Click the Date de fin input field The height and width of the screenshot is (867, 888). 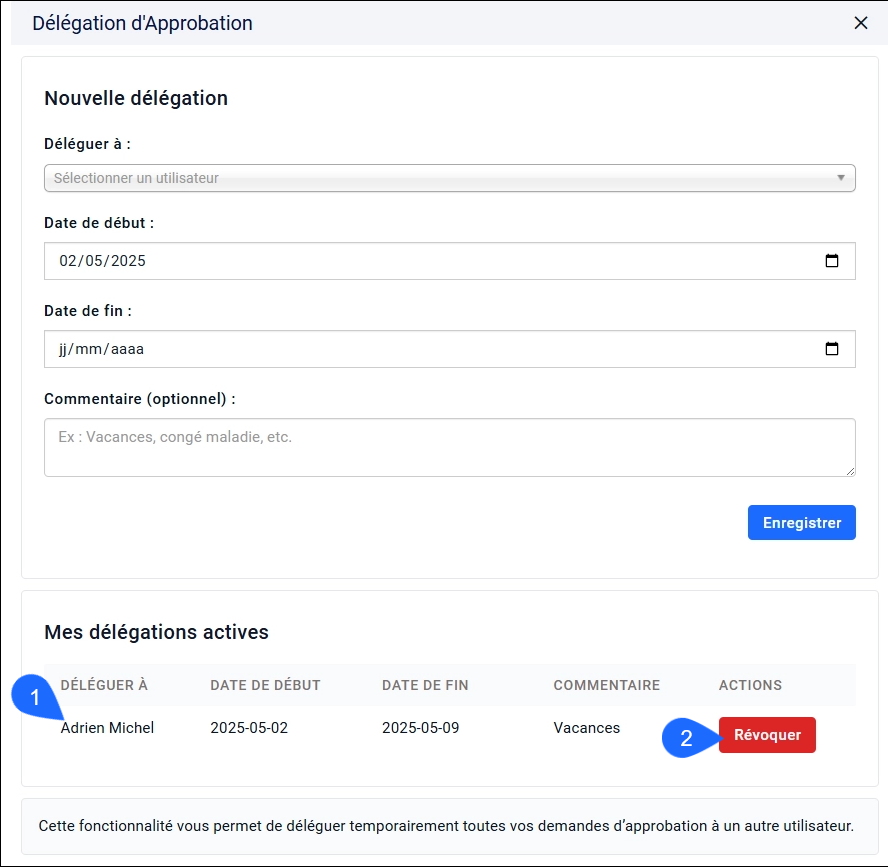pos(450,349)
